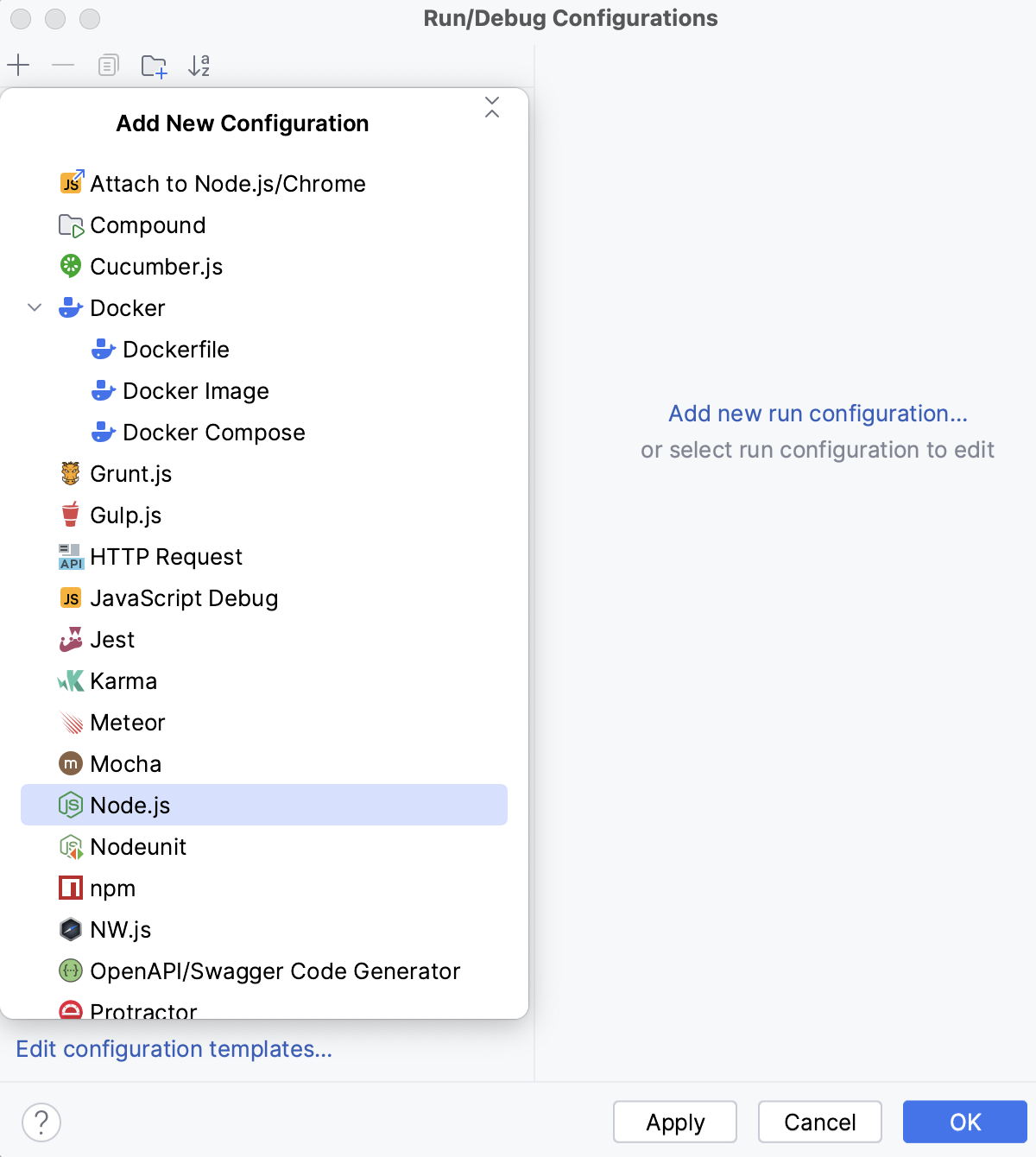This screenshot has height=1157, width=1036.
Task: Click the Docker whale icon next to Dockerfile
Action: click(103, 349)
